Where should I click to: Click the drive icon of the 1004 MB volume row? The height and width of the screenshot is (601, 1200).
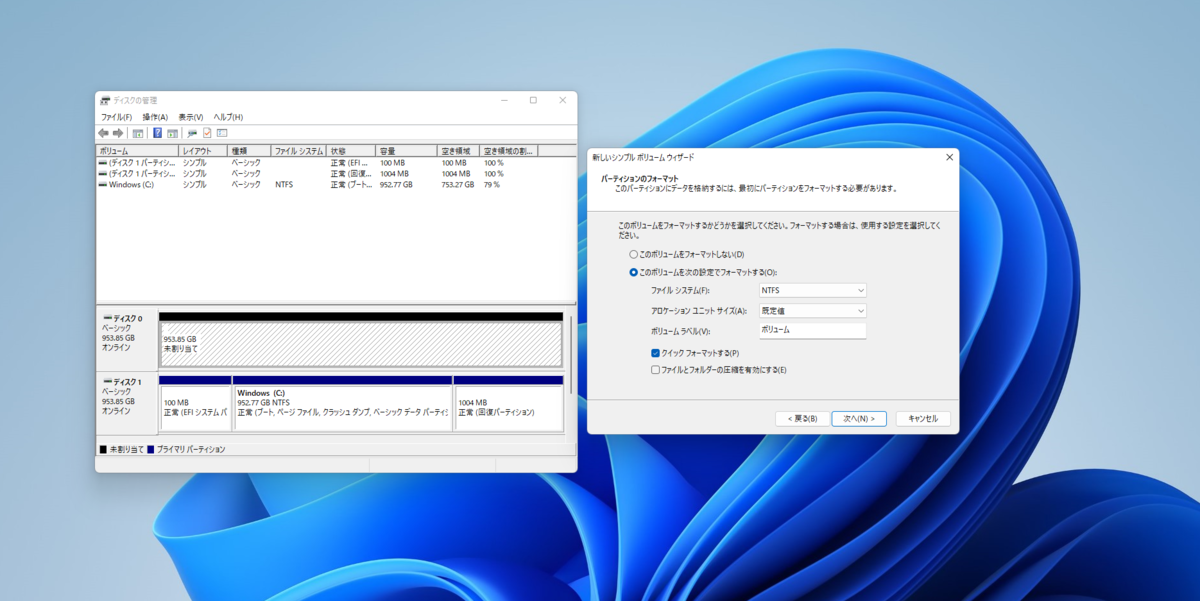(103, 173)
